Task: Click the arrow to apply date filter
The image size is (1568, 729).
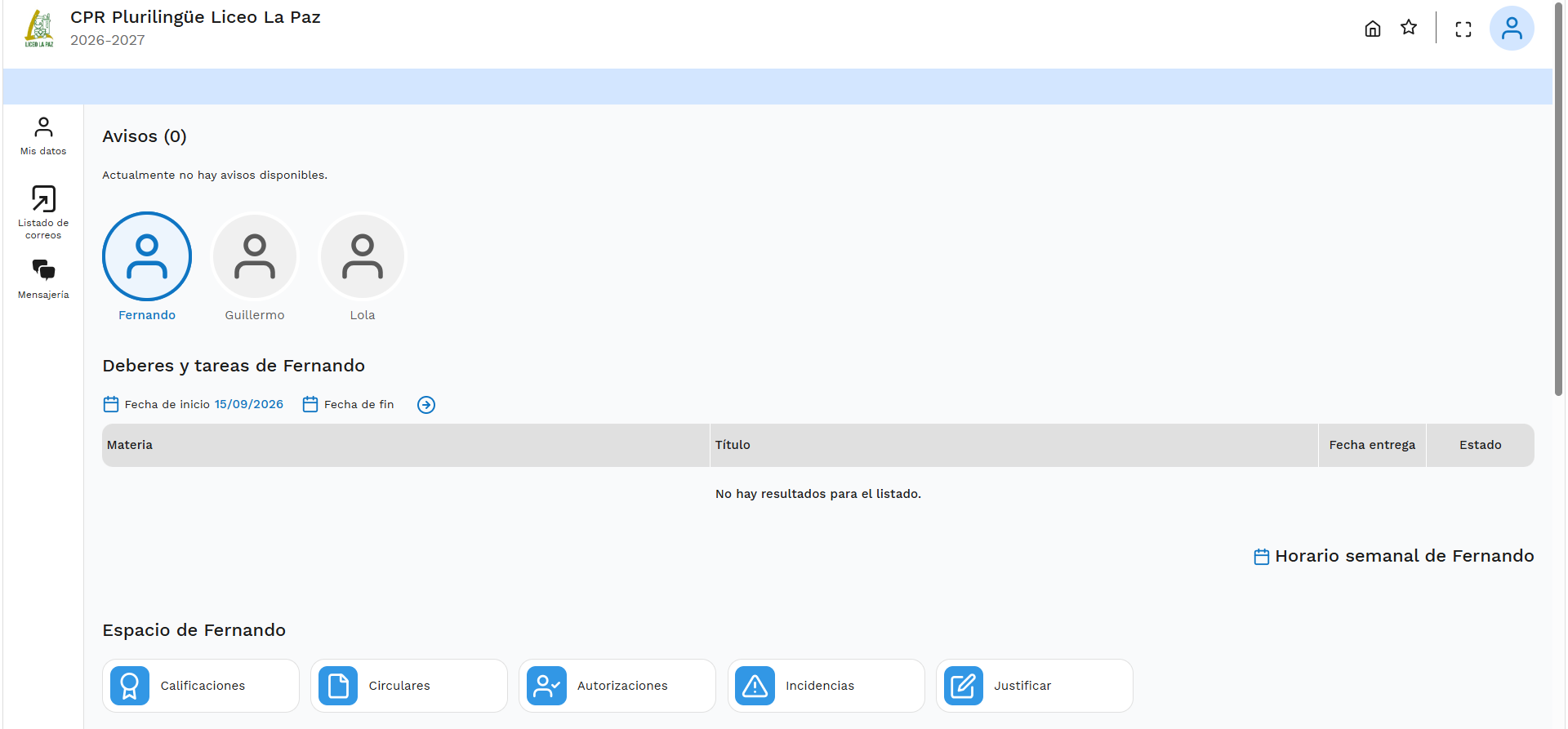Action: [x=426, y=405]
